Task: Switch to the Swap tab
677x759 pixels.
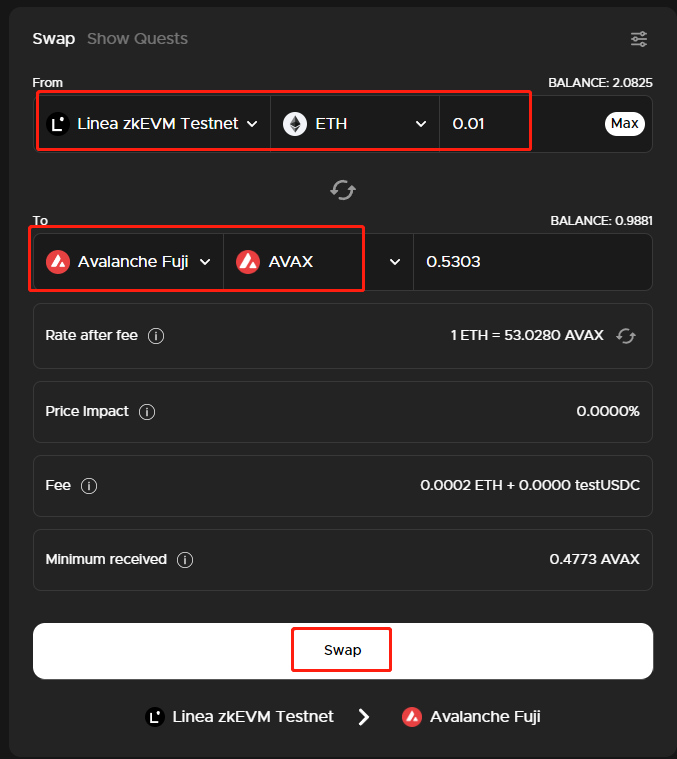Action: click(x=53, y=39)
